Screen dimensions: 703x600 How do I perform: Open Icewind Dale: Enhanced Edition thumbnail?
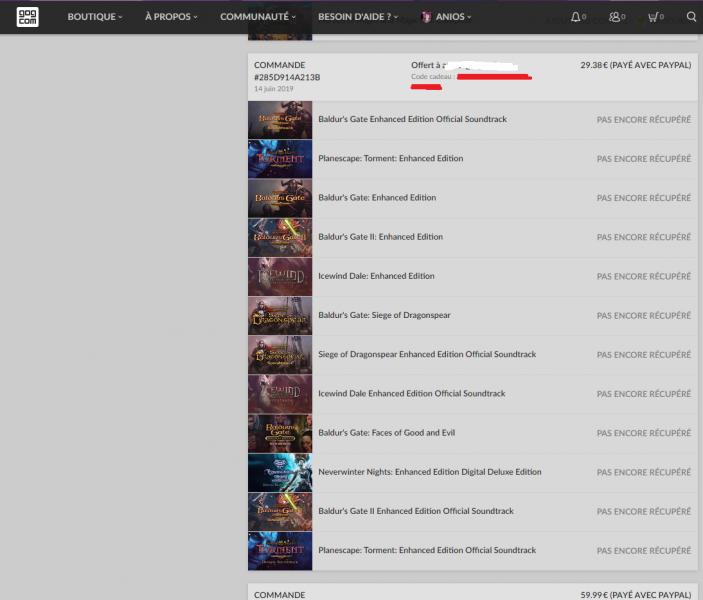pos(280,276)
